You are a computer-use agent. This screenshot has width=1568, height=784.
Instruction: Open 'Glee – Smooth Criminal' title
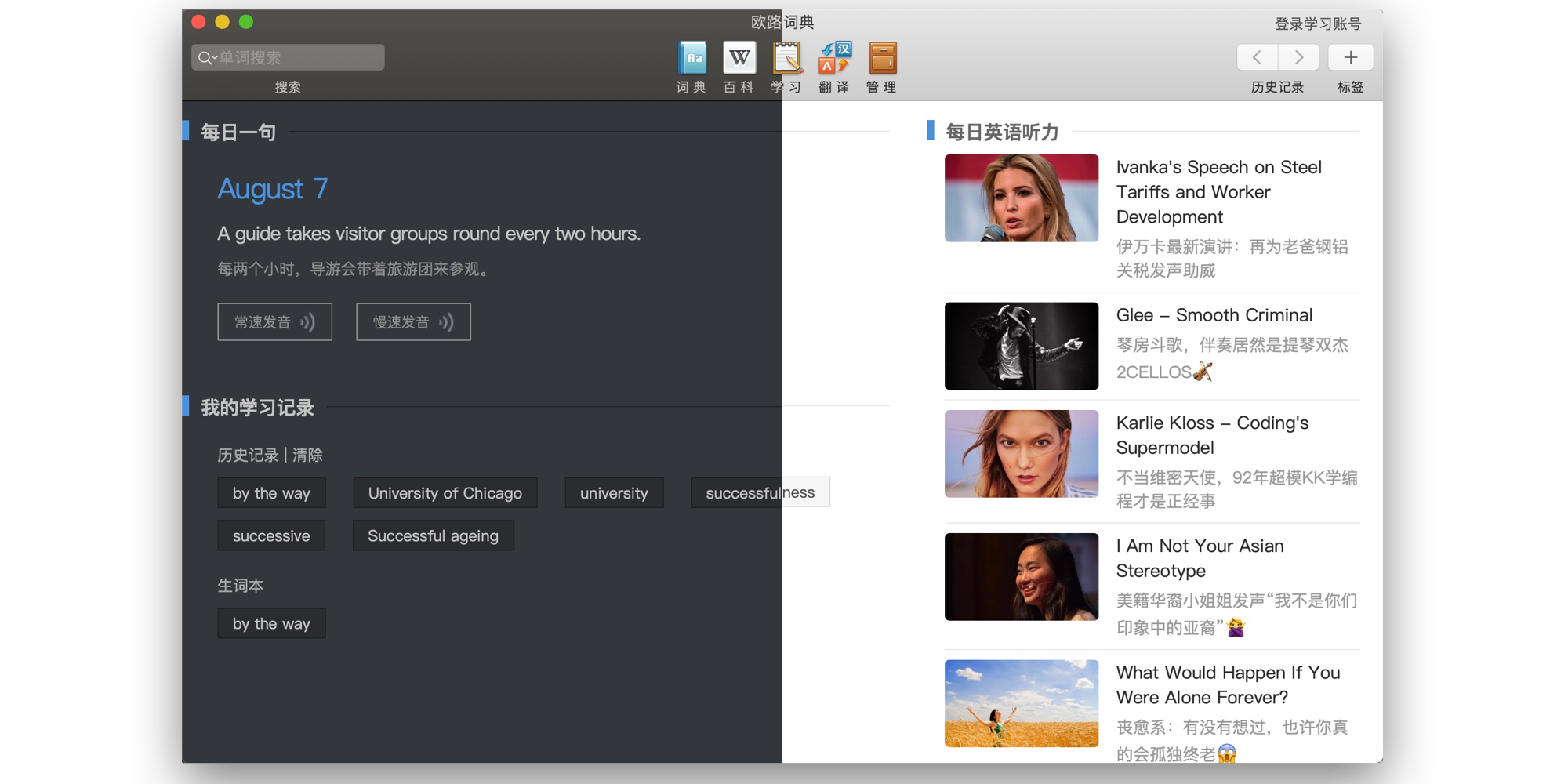pos(1214,315)
